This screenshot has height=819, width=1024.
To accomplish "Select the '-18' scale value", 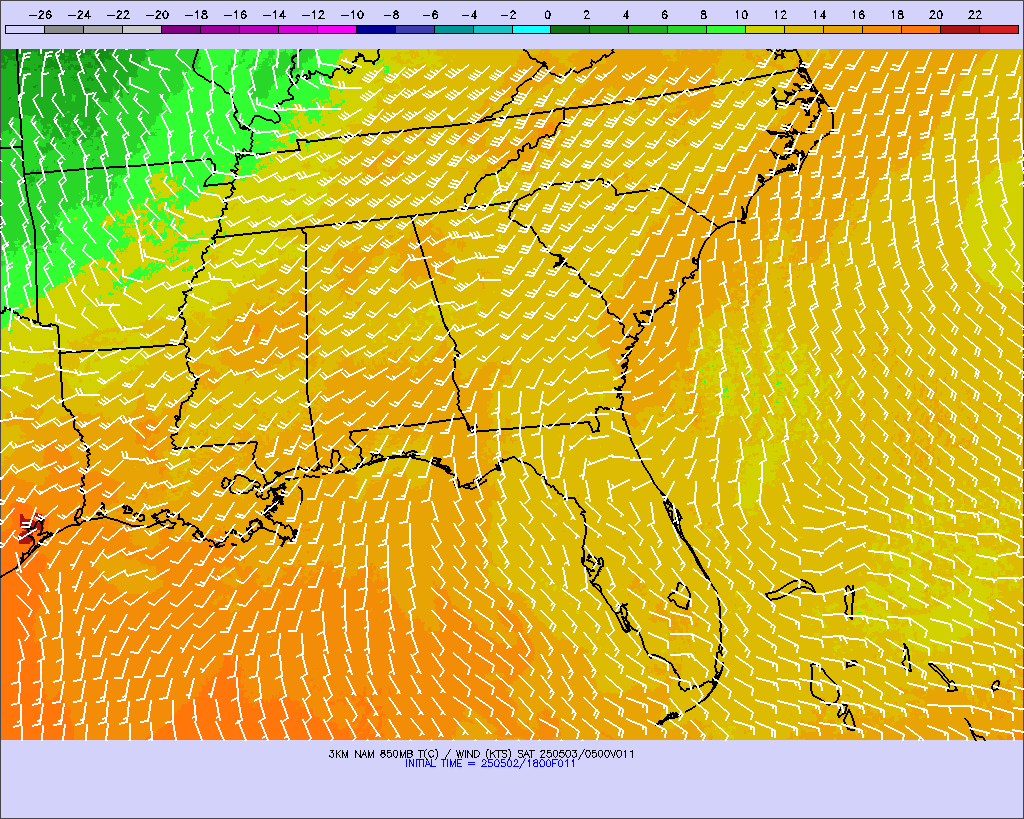I will [197, 14].
